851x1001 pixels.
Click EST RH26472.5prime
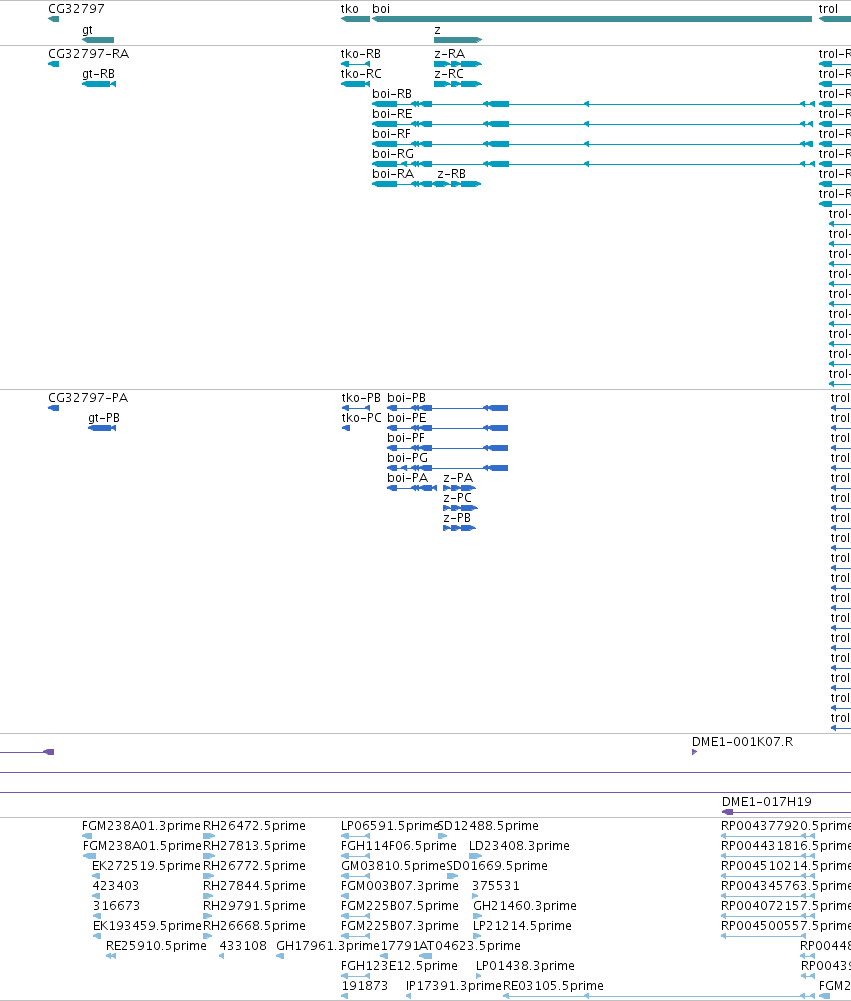click(x=209, y=836)
